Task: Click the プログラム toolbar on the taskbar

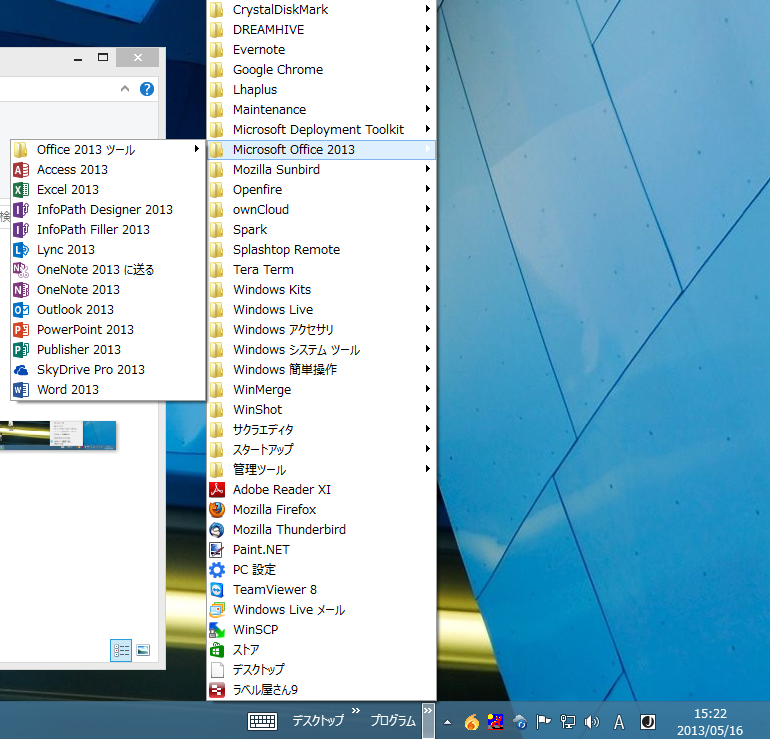Action: (392, 720)
